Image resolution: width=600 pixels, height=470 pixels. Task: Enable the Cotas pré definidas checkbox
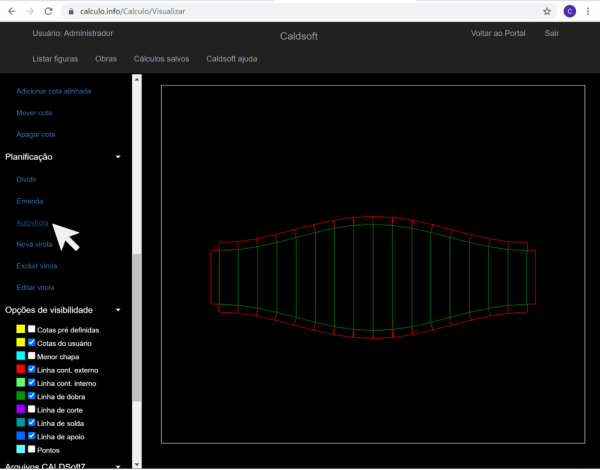pyautogui.click(x=32, y=329)
